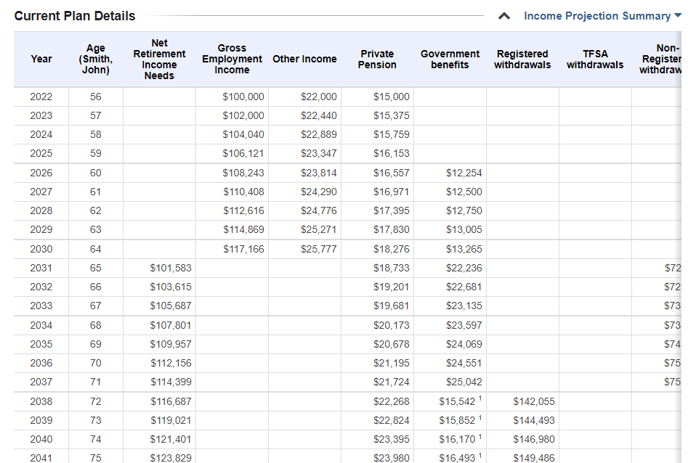Click the Current Plan Details heading
This screenshot has height=463, width=688.
(x=75, y=16)
